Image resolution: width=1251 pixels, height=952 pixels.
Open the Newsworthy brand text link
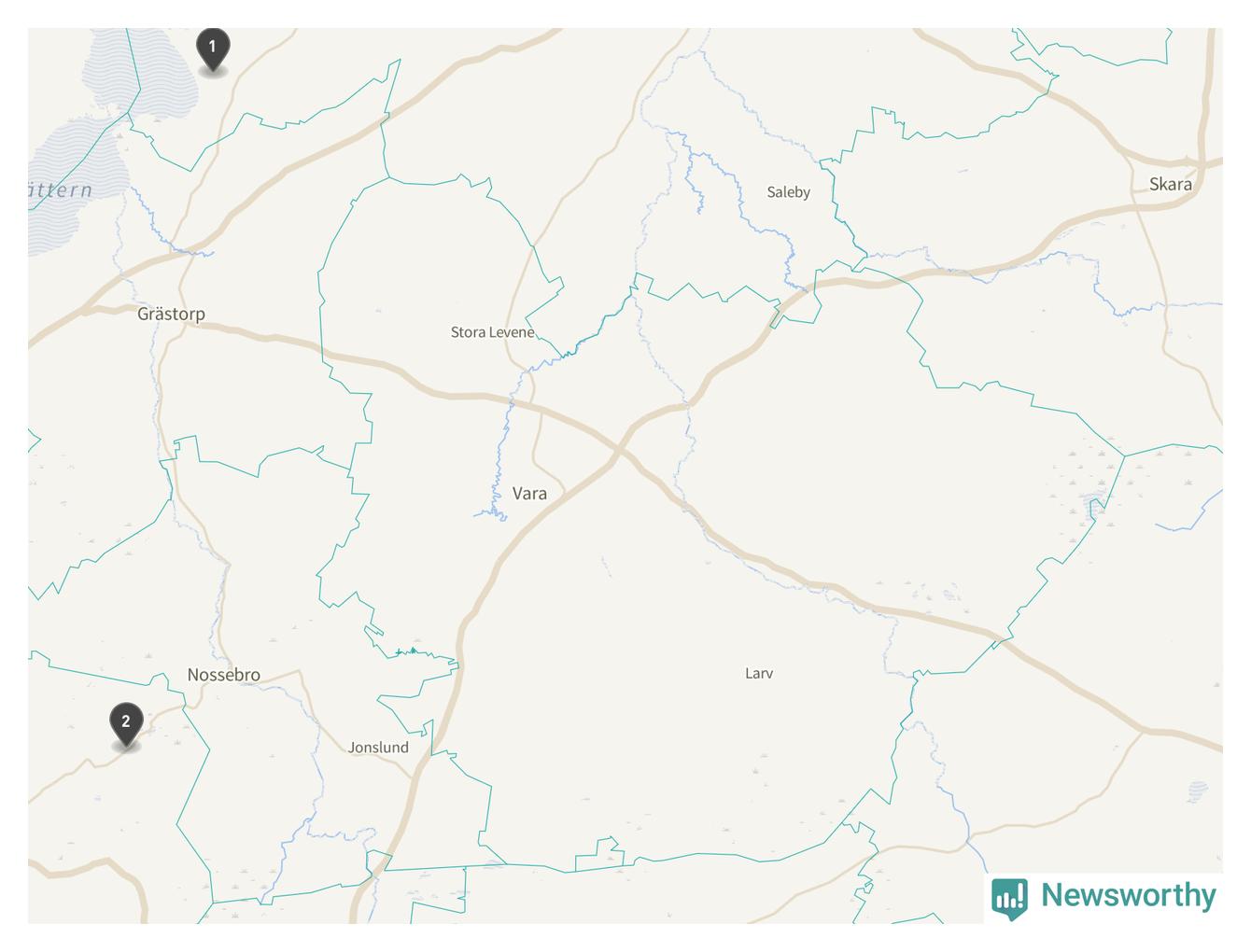pos(1129,895)
